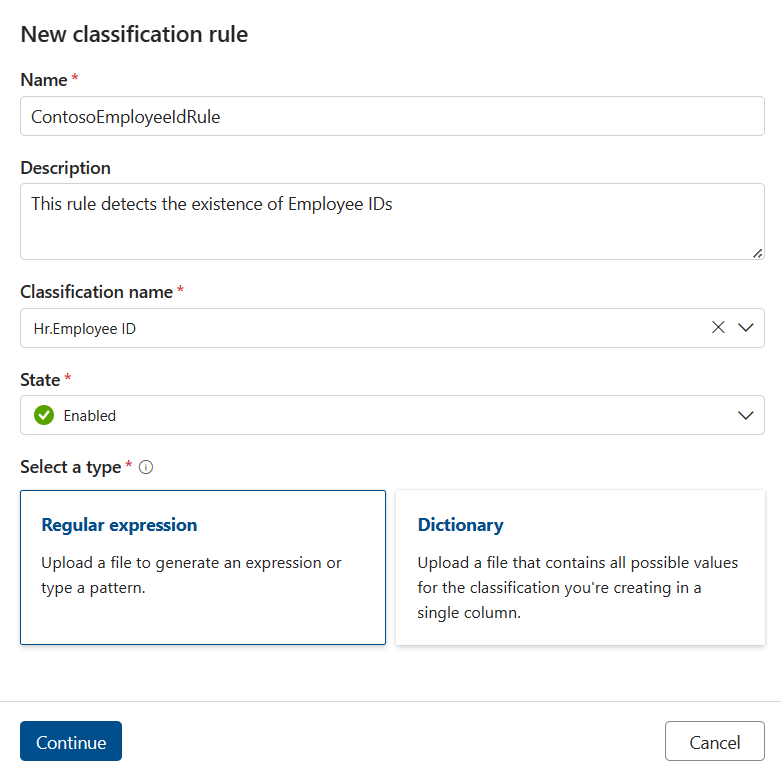
Task: Click the Continue button
Action: click(x=71, y=741)
